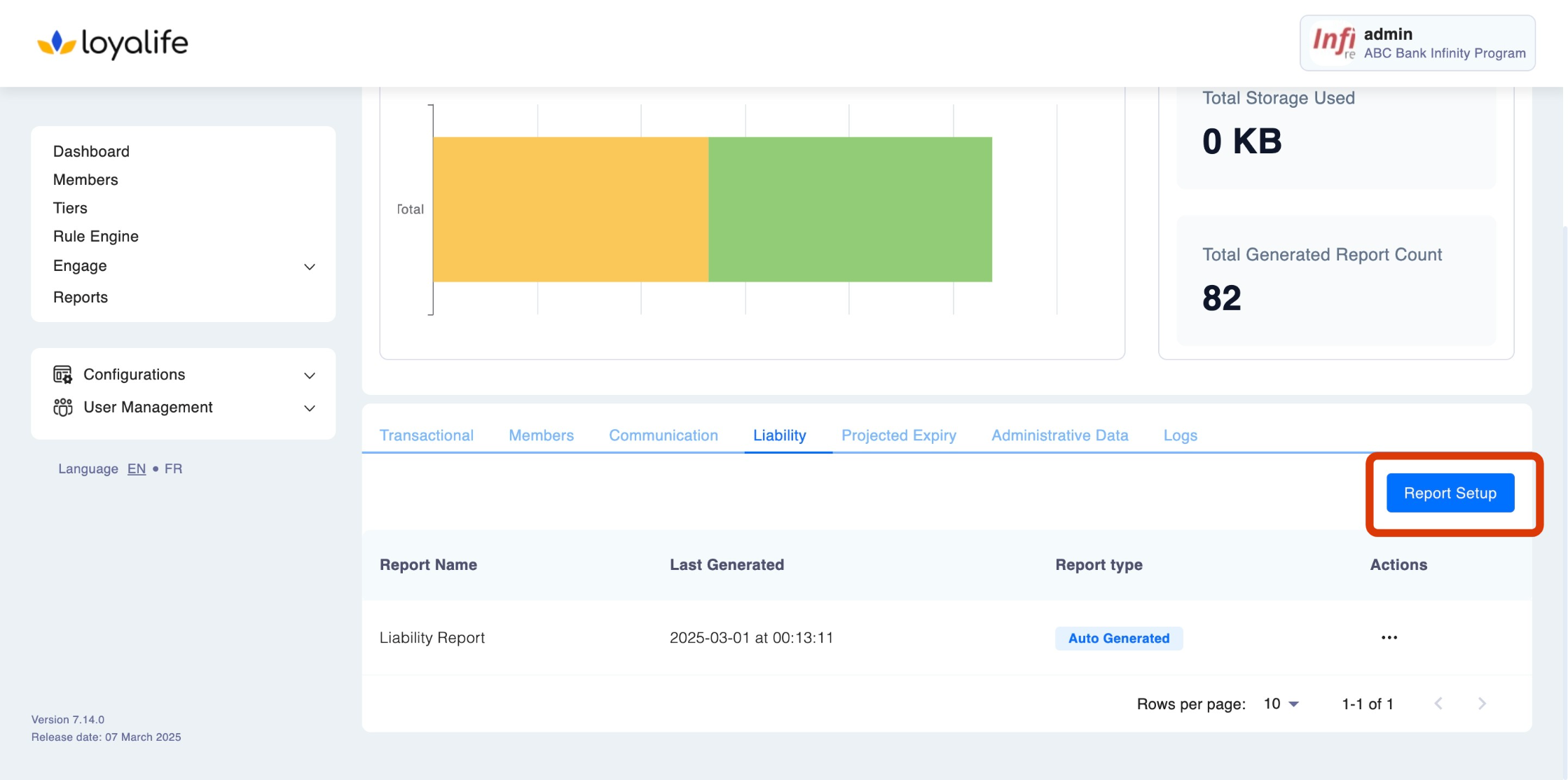Click the loyalife logo icon
The width and height of the screenshot is (1568, 780).
56,43
